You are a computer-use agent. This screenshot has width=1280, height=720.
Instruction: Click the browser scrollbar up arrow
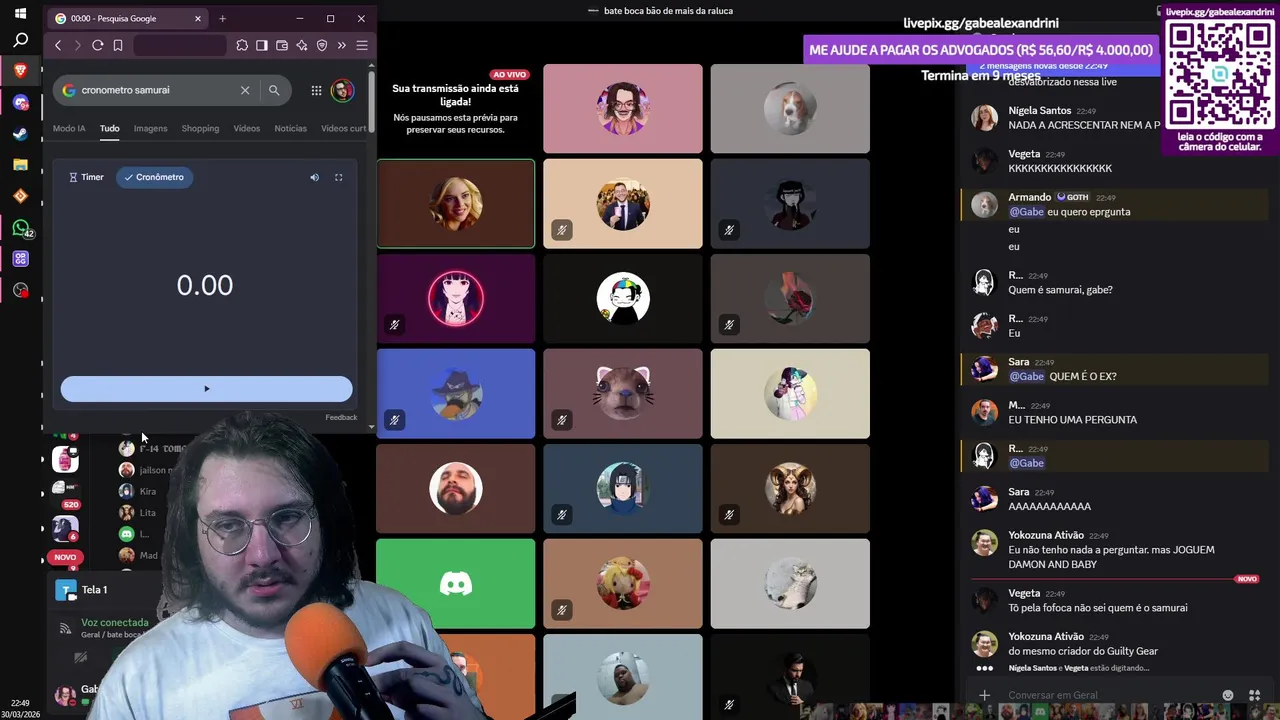pyautogui.click(x=372, y=67)
